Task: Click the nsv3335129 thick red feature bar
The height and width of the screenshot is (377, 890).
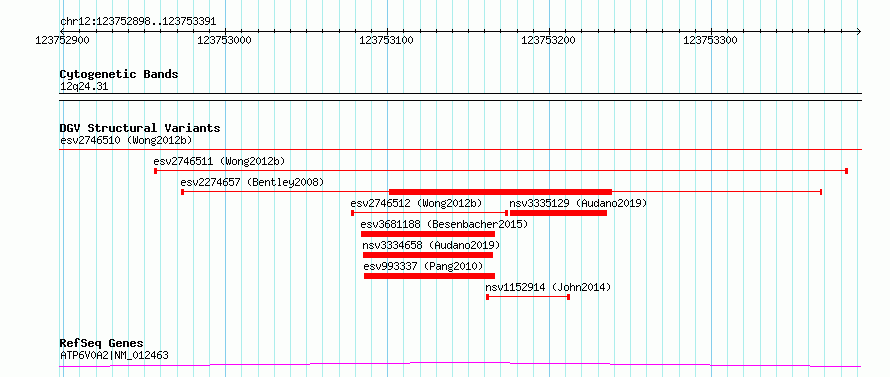Action: coord(559,213)
